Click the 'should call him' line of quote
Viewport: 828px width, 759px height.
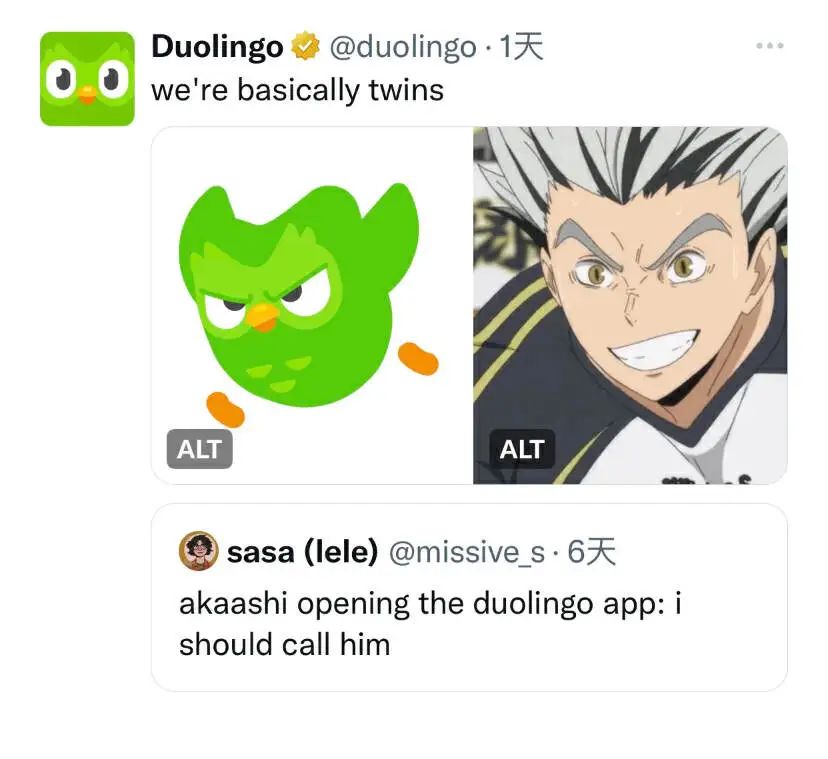pos(285,645)
